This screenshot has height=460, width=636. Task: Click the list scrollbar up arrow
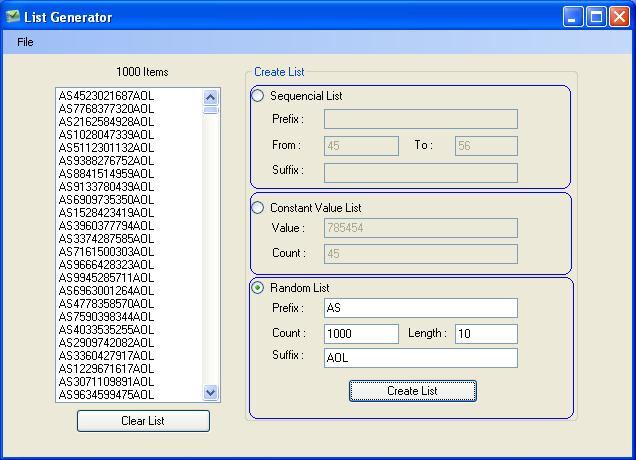[211, 97]
